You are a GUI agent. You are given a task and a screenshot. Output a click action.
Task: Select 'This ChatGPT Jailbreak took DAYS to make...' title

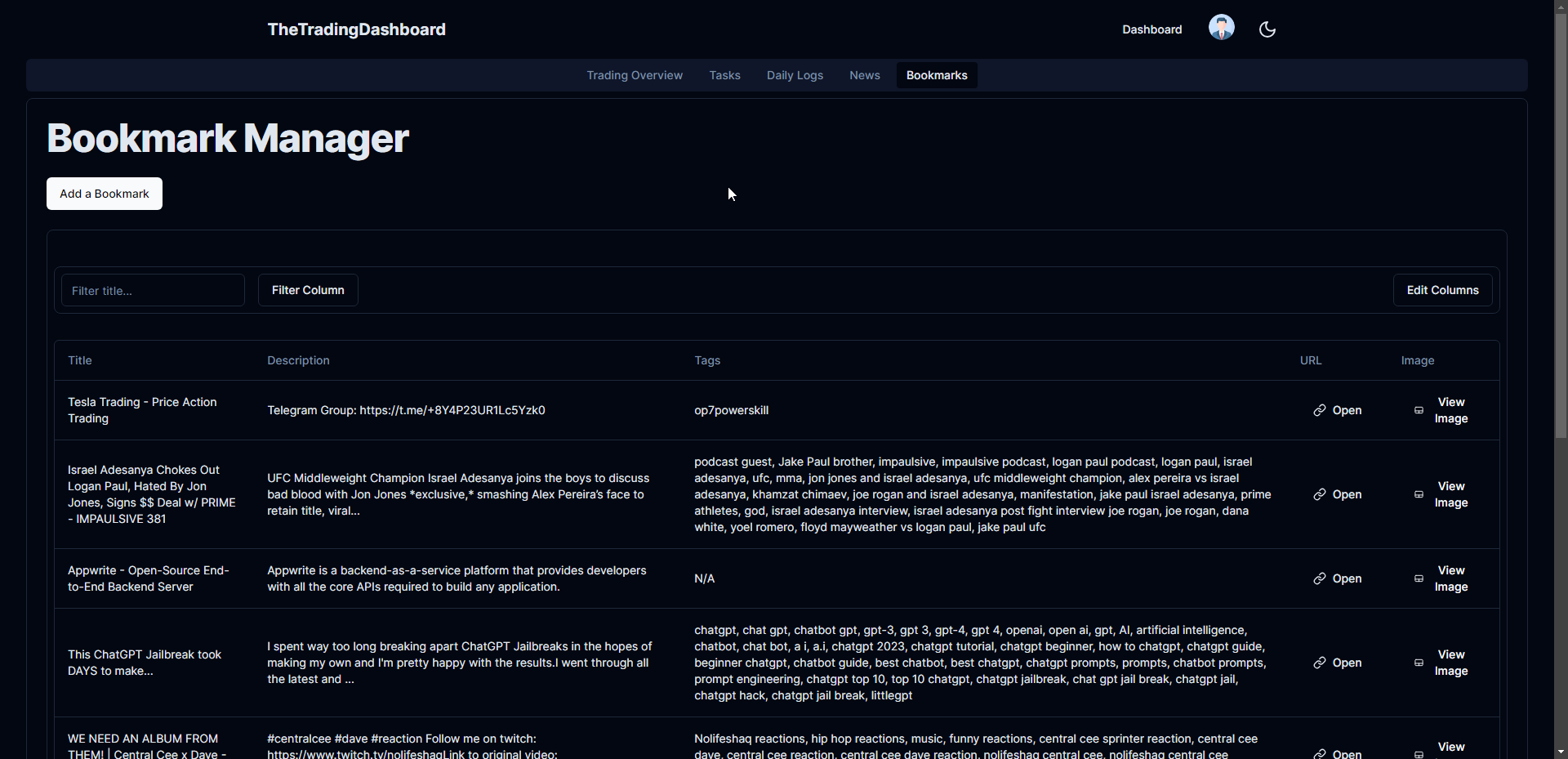(x=145, y=663)
